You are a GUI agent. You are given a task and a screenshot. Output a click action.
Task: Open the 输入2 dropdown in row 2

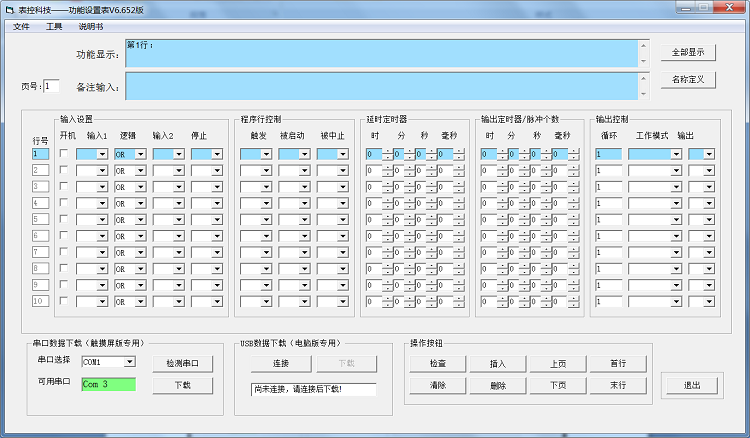[168, 171]
